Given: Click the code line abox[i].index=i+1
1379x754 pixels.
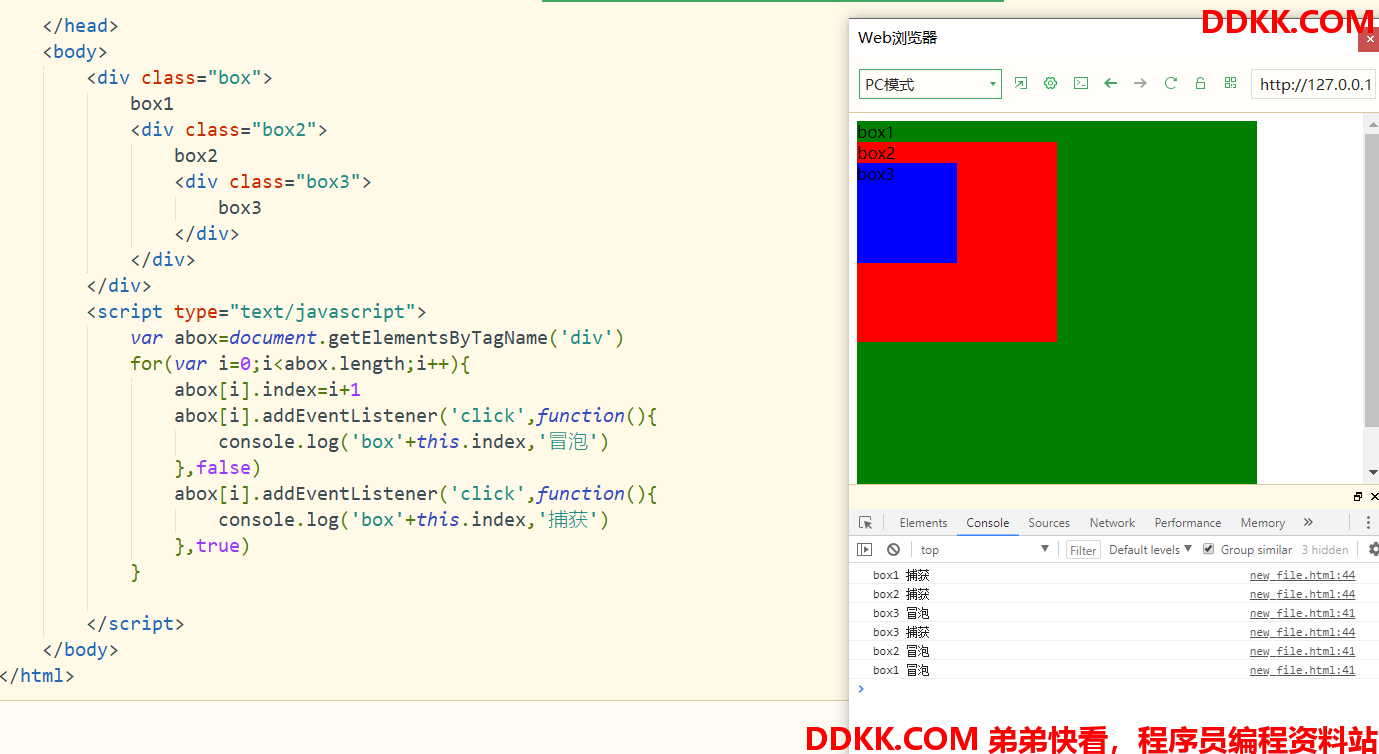Looking at the screenshot, I should (x=267, y=390).
